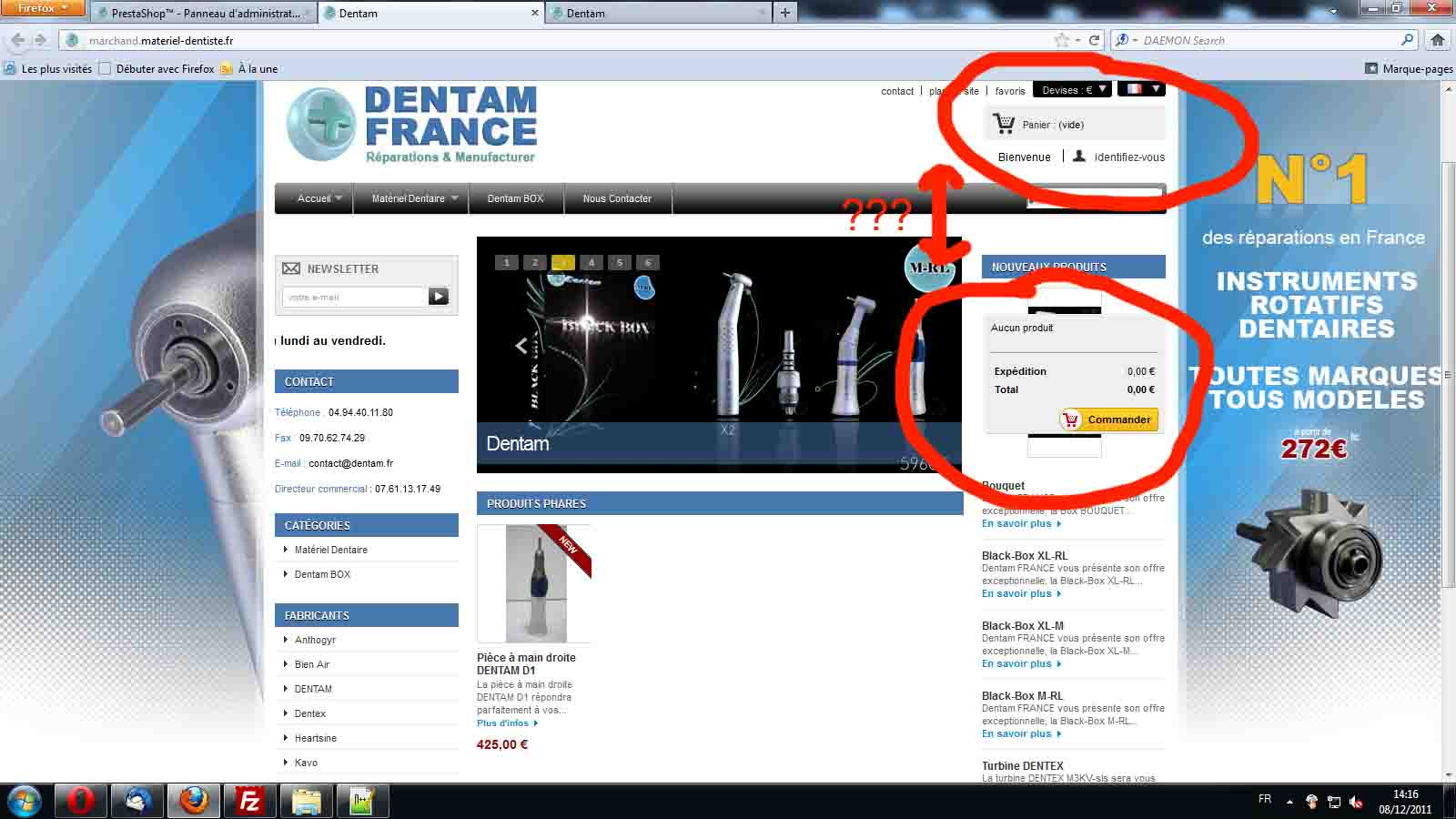This screenshot has width=1456, height=819.
Task: Open Dentam BOX in the navigation bar
Action: click(x=515, y=198)
